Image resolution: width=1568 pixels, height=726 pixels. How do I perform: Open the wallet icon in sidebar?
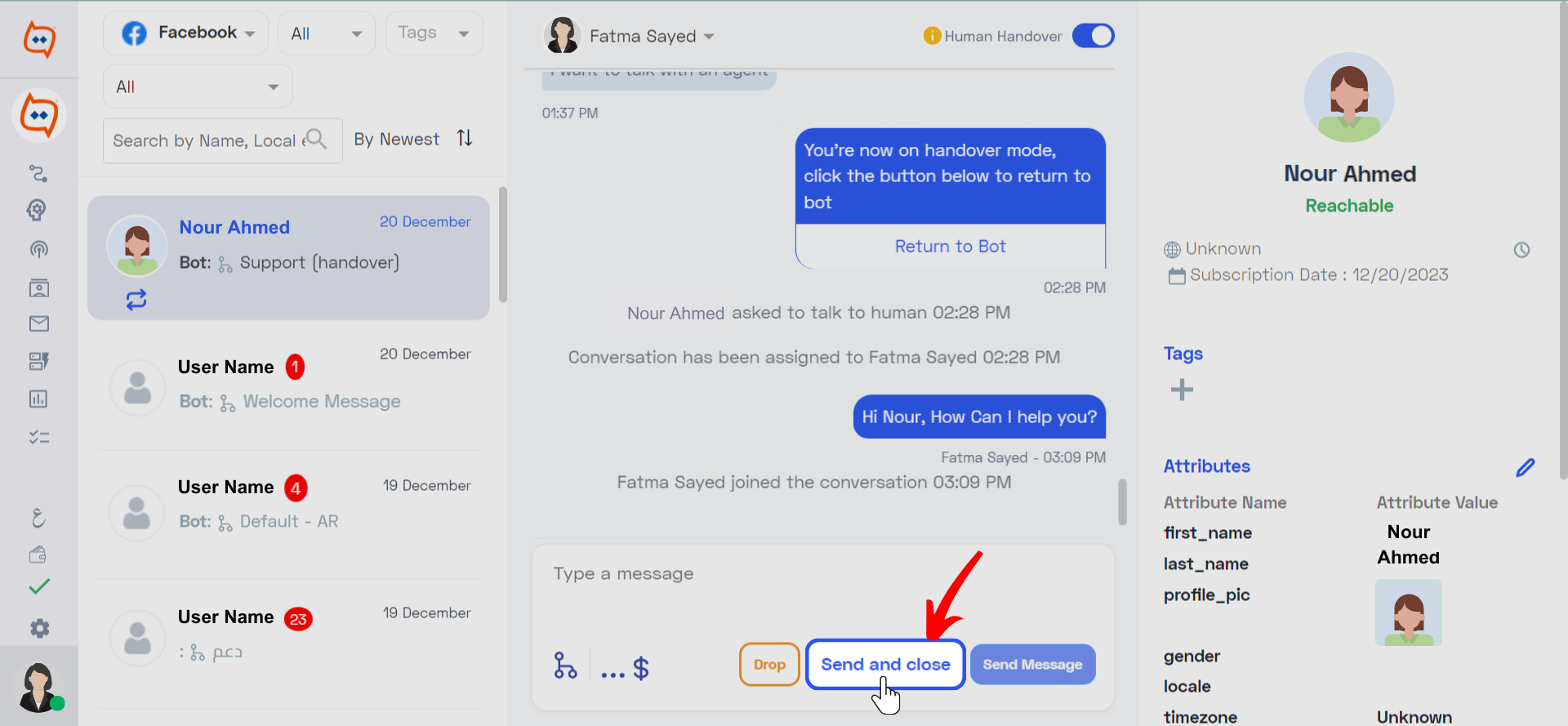click(x=38, y=555)
